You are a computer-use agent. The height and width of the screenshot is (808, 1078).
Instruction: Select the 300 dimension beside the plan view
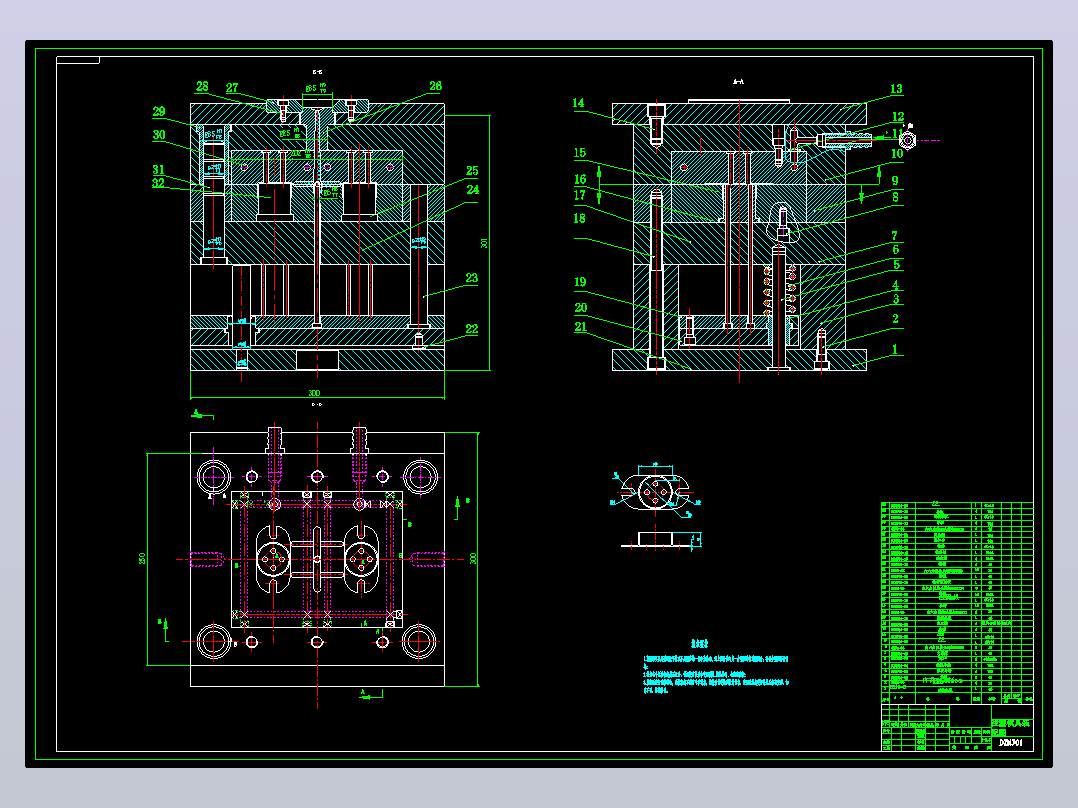point(473,558)
